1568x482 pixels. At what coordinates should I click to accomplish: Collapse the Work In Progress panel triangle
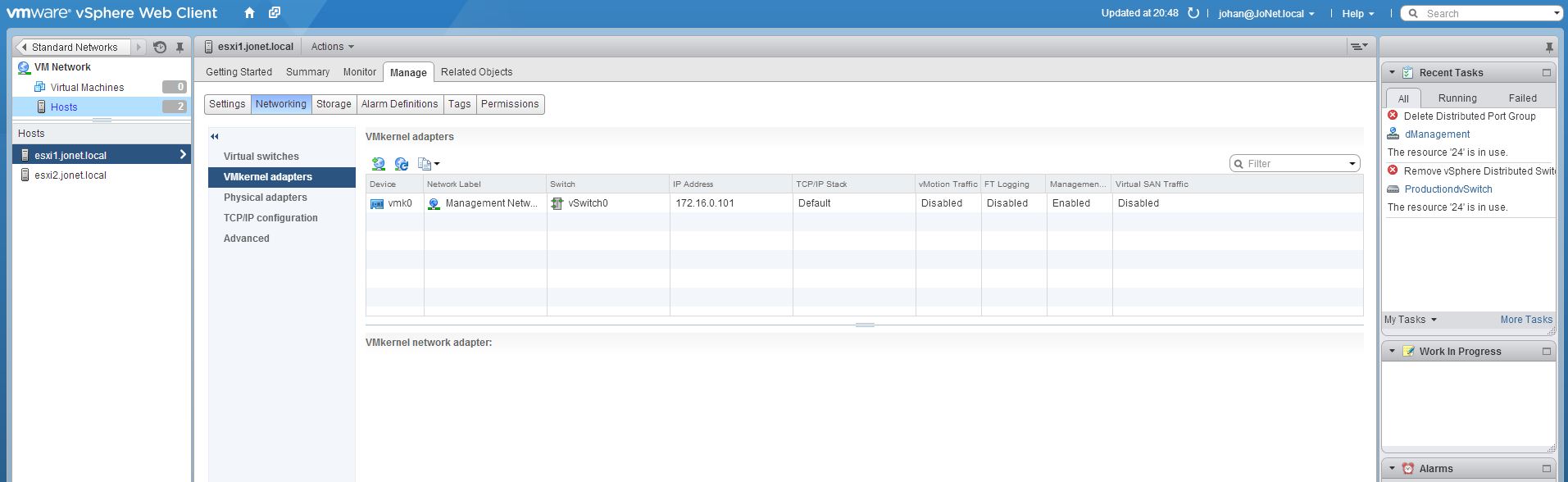click(1392, 352)
